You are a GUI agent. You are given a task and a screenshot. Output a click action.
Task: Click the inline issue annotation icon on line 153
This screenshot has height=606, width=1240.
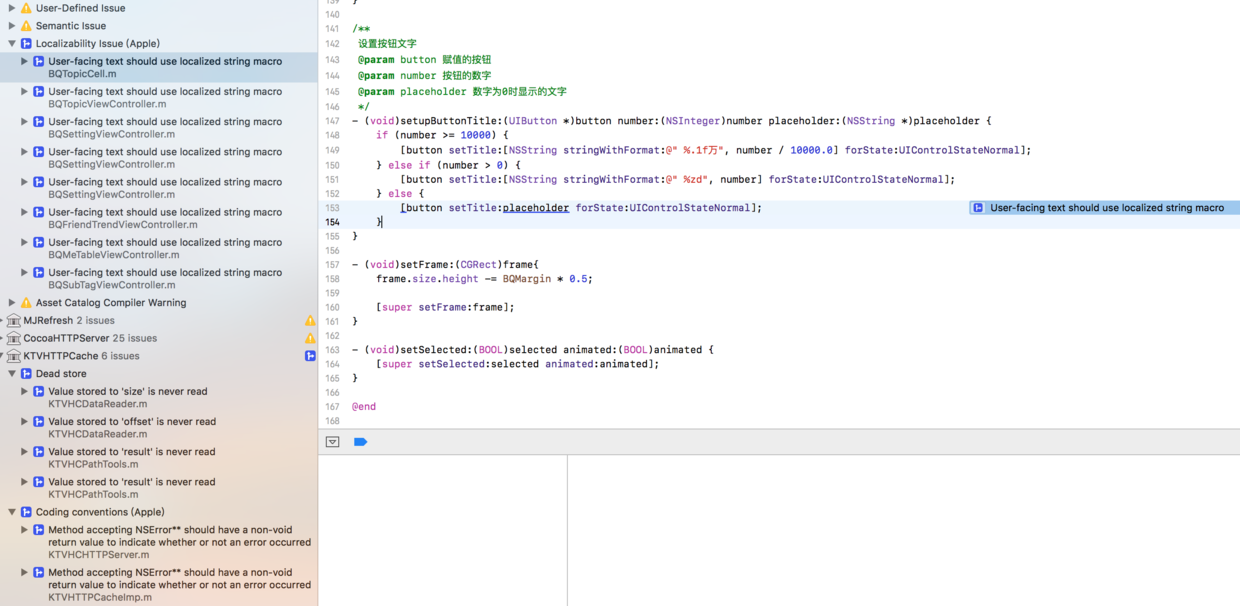click(978, 208)
